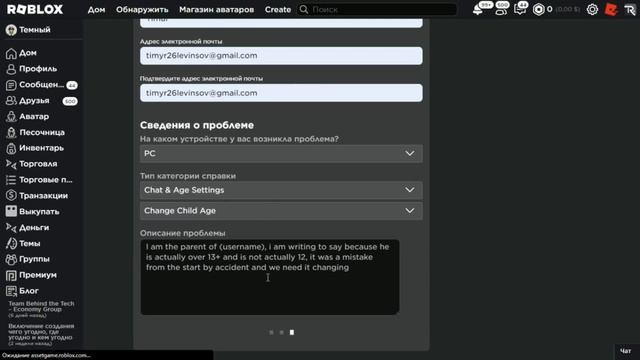Open Торговля in the sidebar
Viewport: 640px width, 360px height.
31,164
